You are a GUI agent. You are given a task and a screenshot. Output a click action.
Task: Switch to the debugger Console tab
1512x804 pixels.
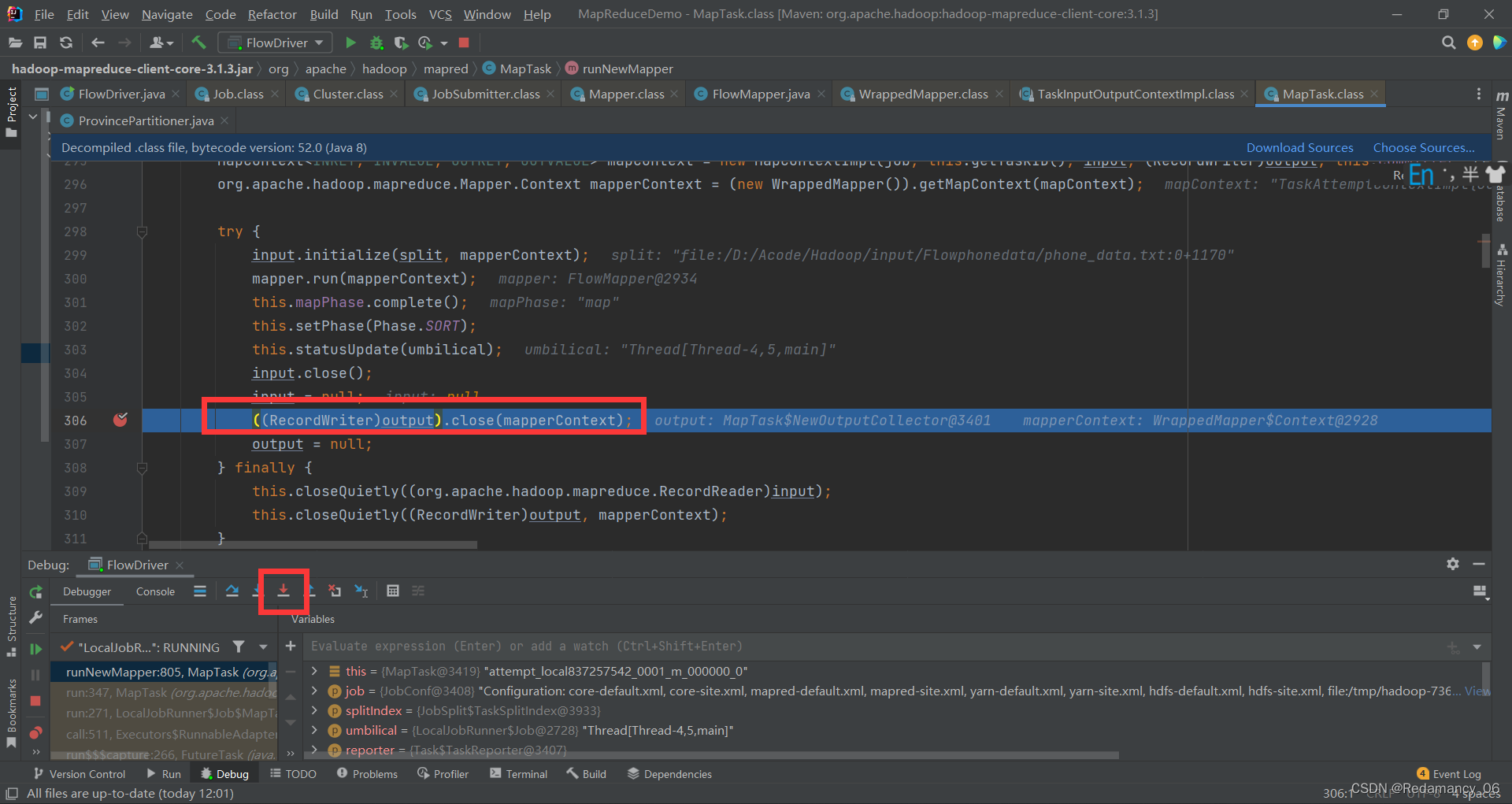(155, 591)
